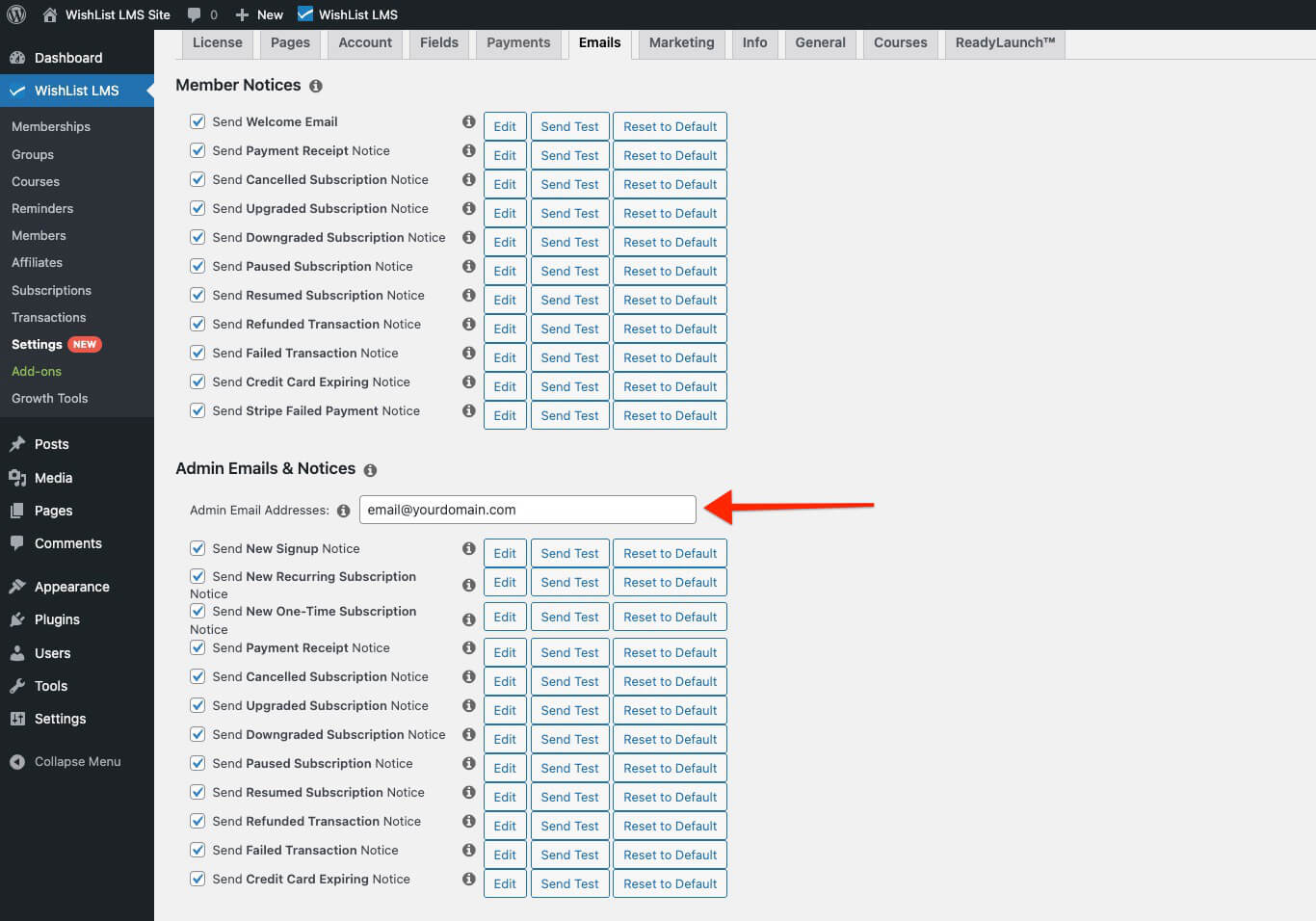1316x921 pixels.
Task: Toggle the Send New Signup Notice checkbox
Action: [197, 547]
